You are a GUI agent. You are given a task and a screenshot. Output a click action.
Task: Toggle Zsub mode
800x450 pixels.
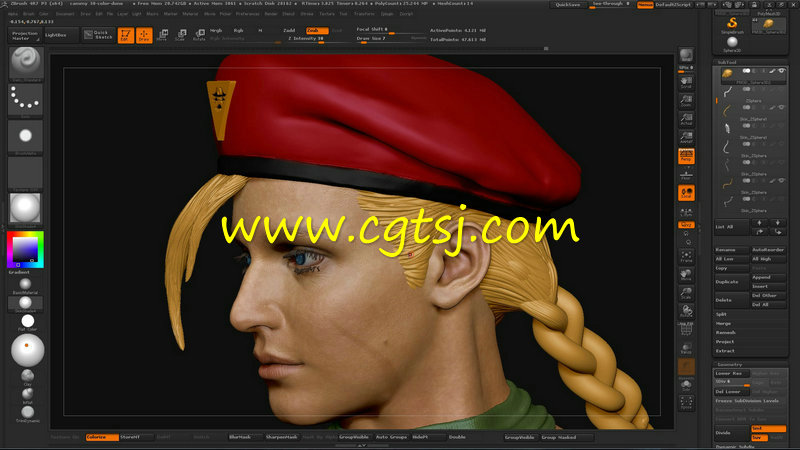(x=316, y=31)
